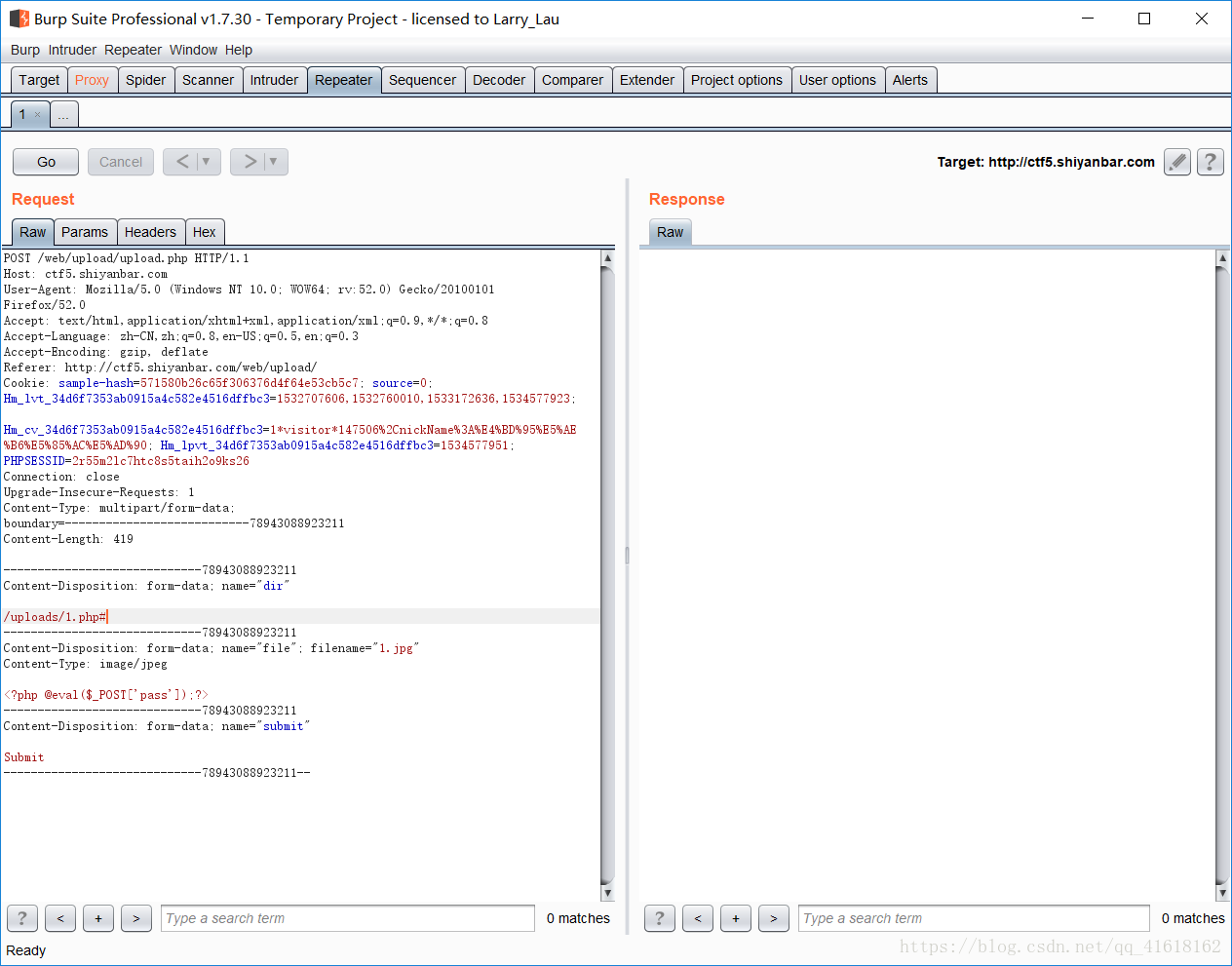Screen dimensions: 1232x966
Task: Open the Repeater menu in menu bar
Action: tap(133, 50)
